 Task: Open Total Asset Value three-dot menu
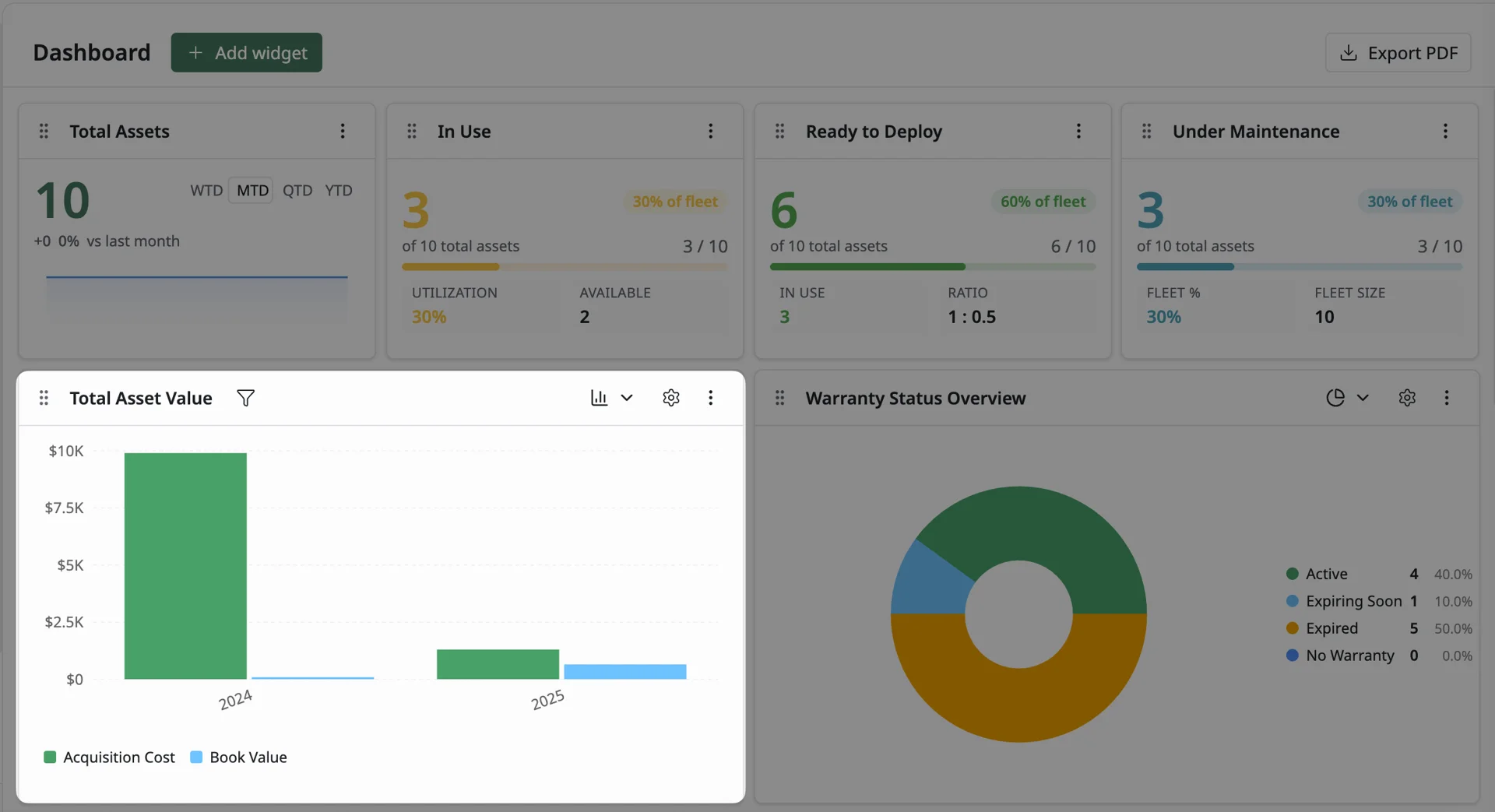coord(710,398)
